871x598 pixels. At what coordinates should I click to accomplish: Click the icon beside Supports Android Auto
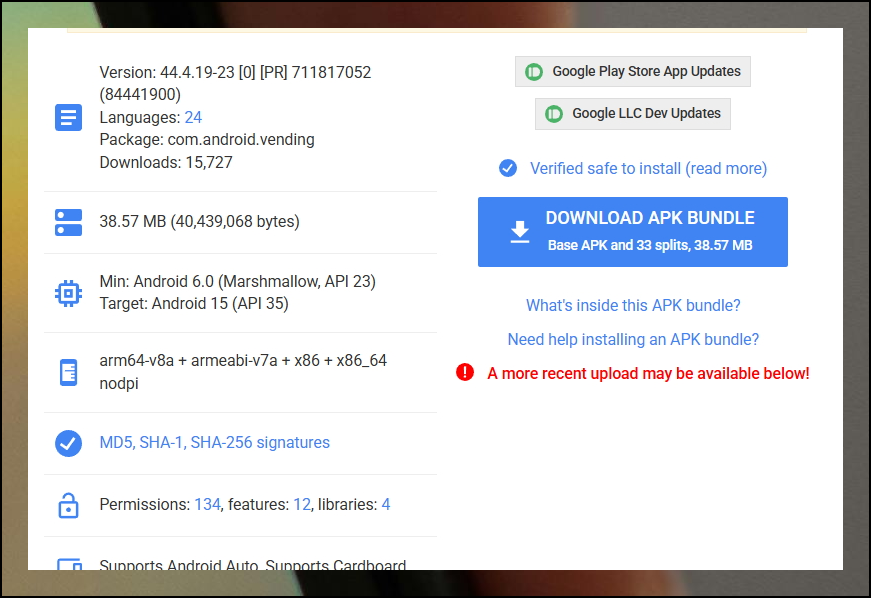click(x=69, y=564)
